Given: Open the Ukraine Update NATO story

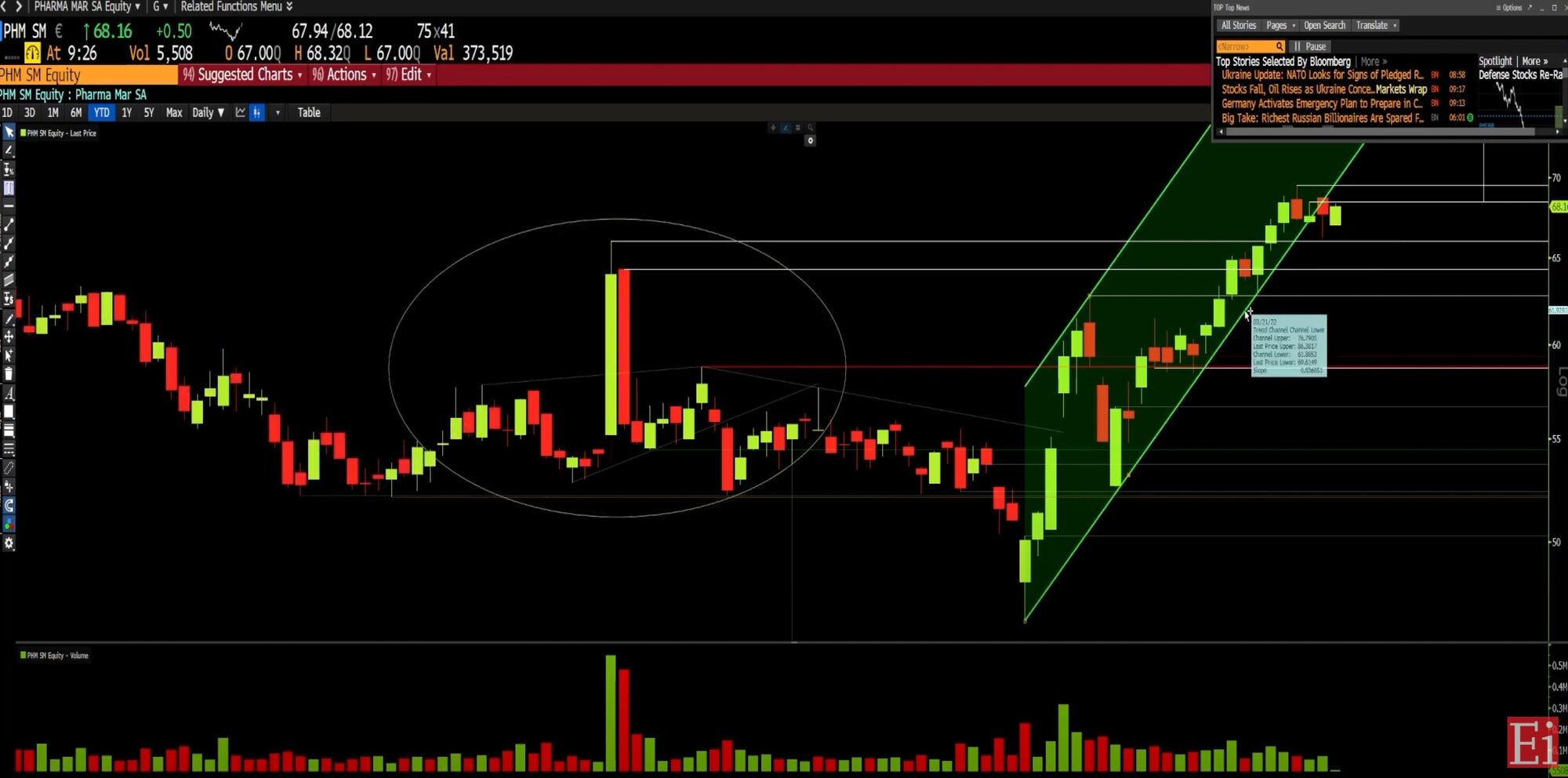Looking at the screenshot, I should pos(1322,75).
